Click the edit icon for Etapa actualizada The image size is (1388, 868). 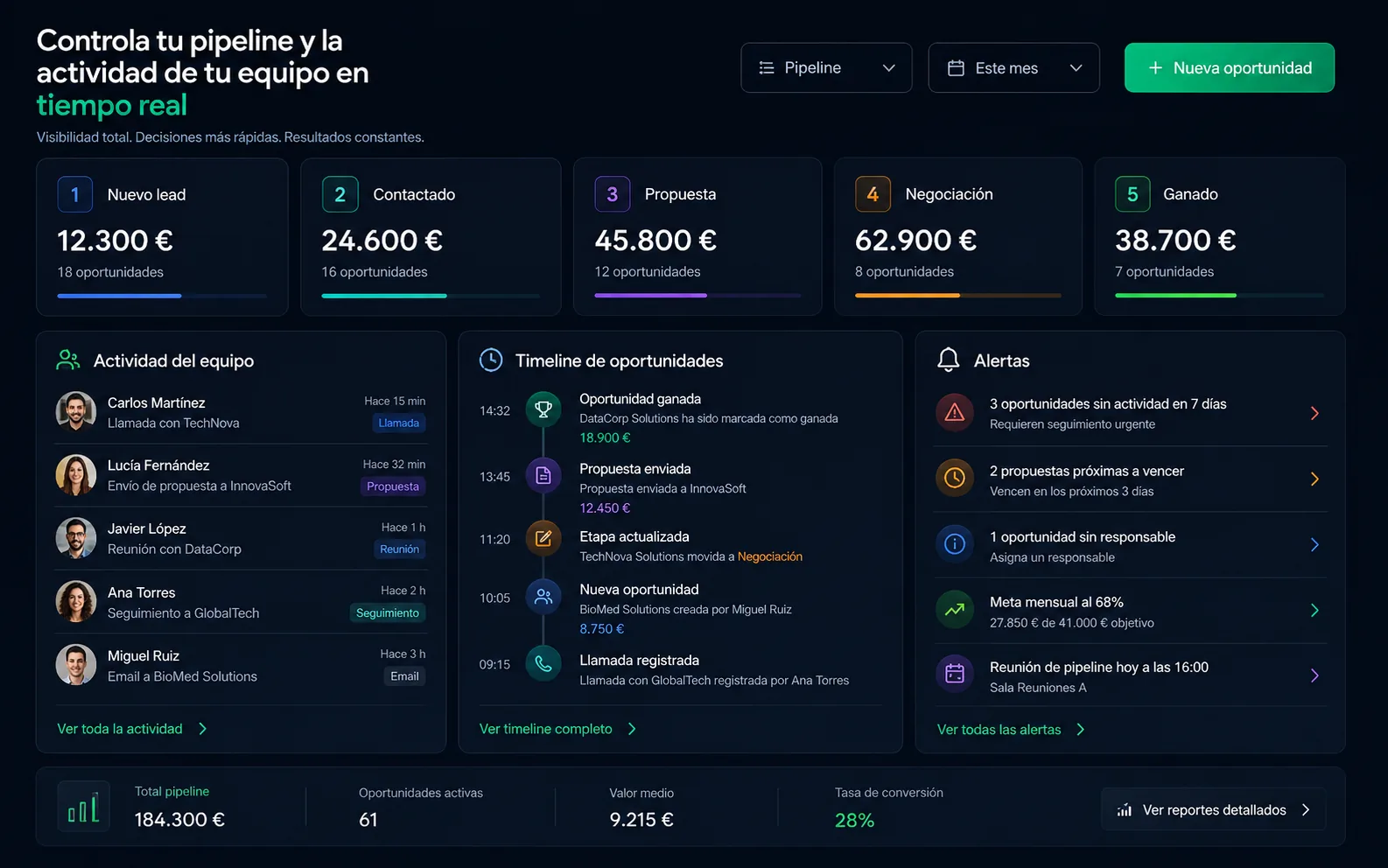tap(543, 538)
